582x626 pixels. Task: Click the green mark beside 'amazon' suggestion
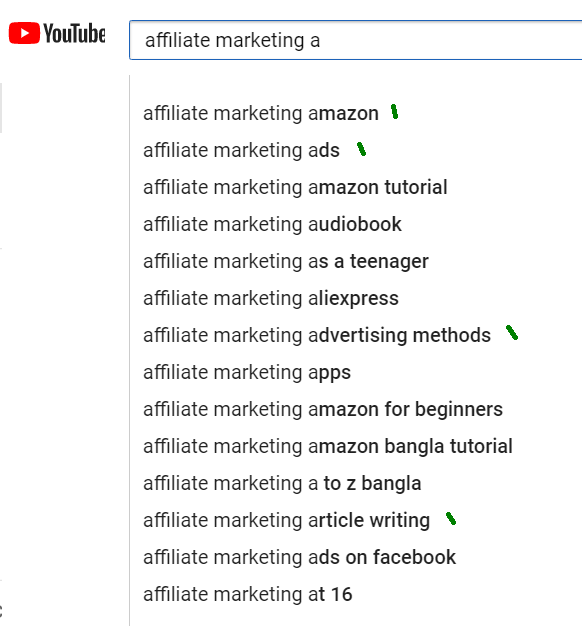pyautogui.click(x=394, y=112)
